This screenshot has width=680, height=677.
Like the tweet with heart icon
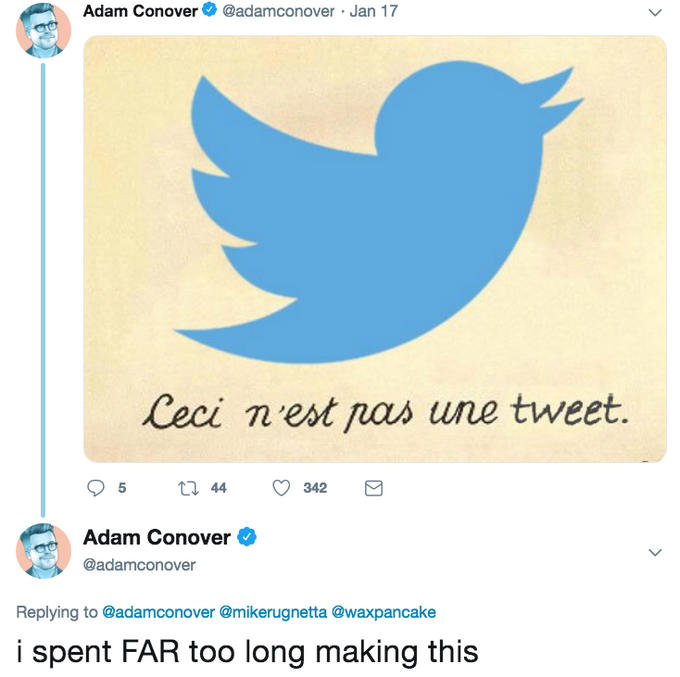[281, 488]
